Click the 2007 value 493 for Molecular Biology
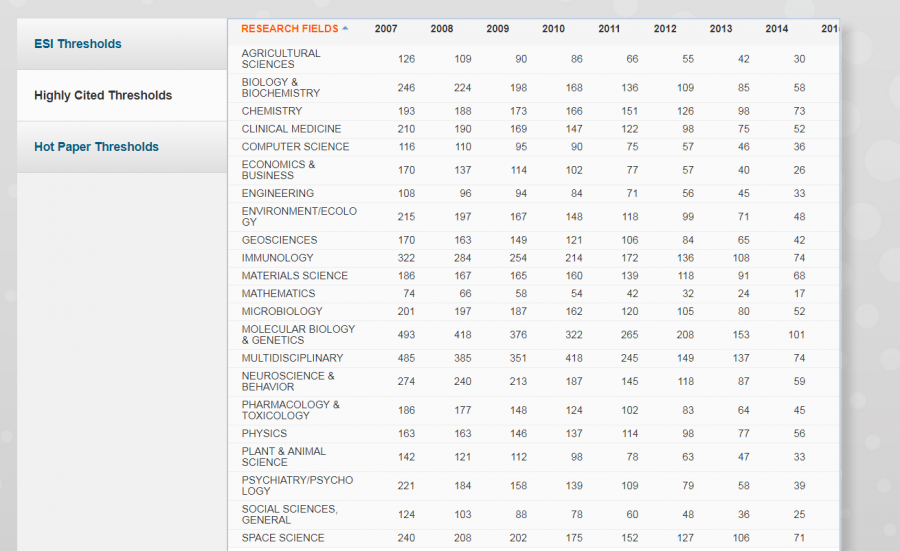This screenshot has height=551, width=900. tap(406, 335)
